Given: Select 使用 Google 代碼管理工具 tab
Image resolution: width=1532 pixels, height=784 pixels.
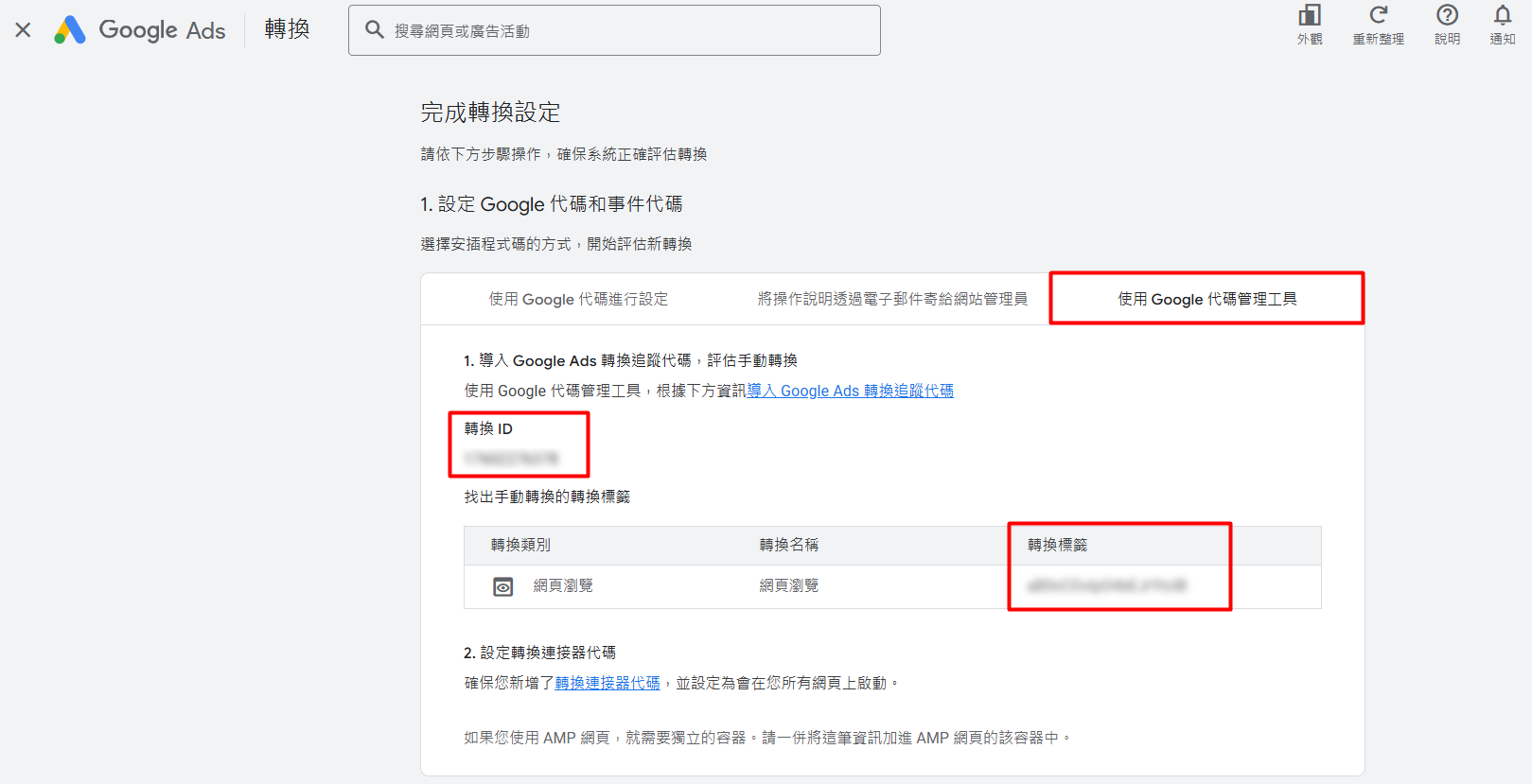Looking at the screenshot, I should pos(1206,300).
